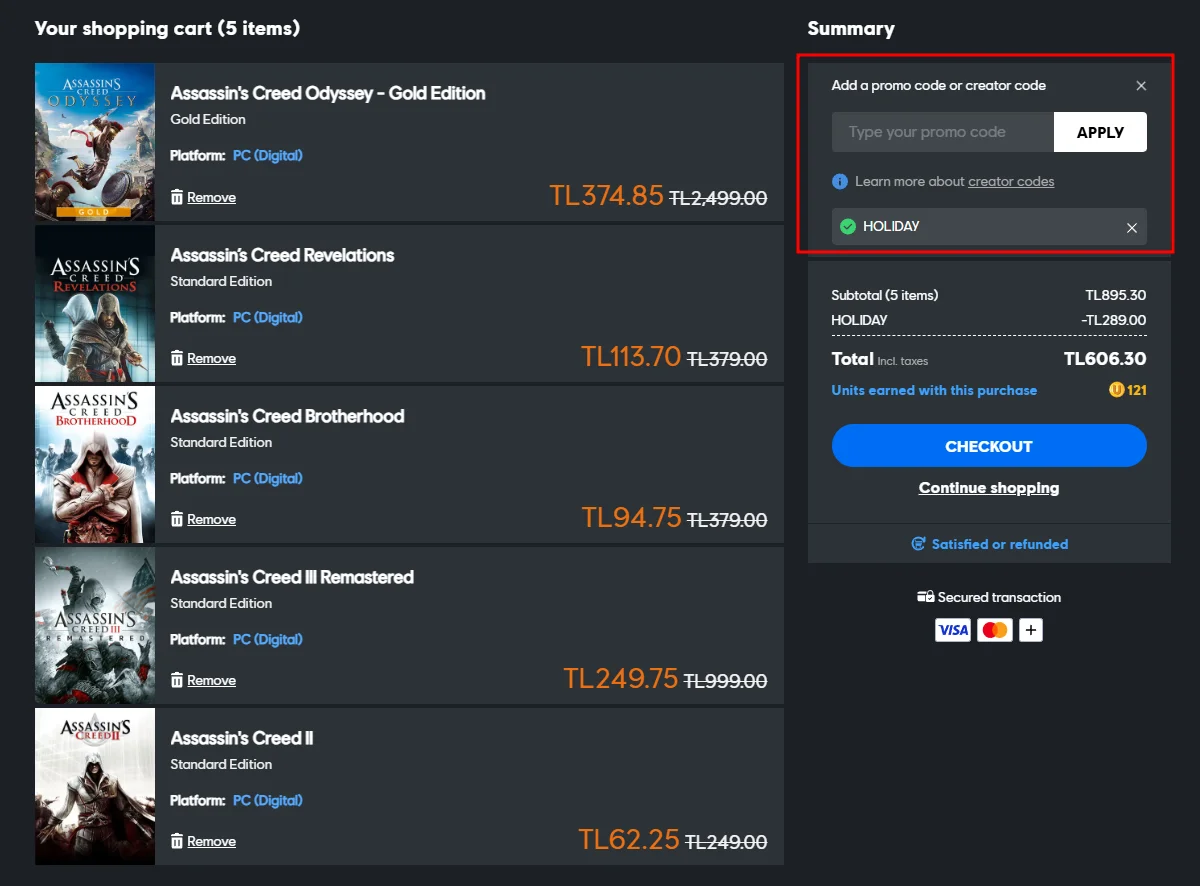This screenshot has height=886, width=1200.
Task: Open Assassin's Creed Revelations cover thumbnail
Action: [95, 303]
